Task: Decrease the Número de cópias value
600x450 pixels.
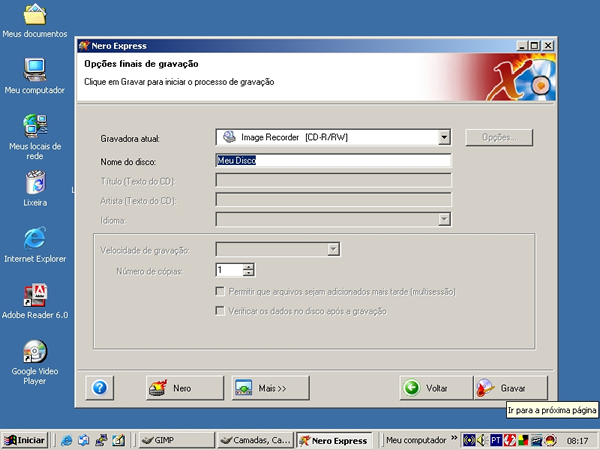Action: tap(248, 273)
